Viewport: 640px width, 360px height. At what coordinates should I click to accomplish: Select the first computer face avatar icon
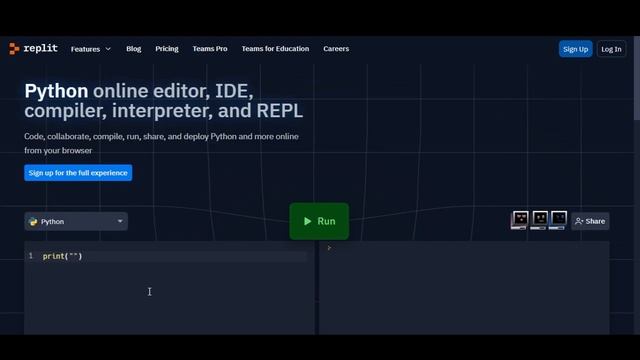[x=520, y=220]
